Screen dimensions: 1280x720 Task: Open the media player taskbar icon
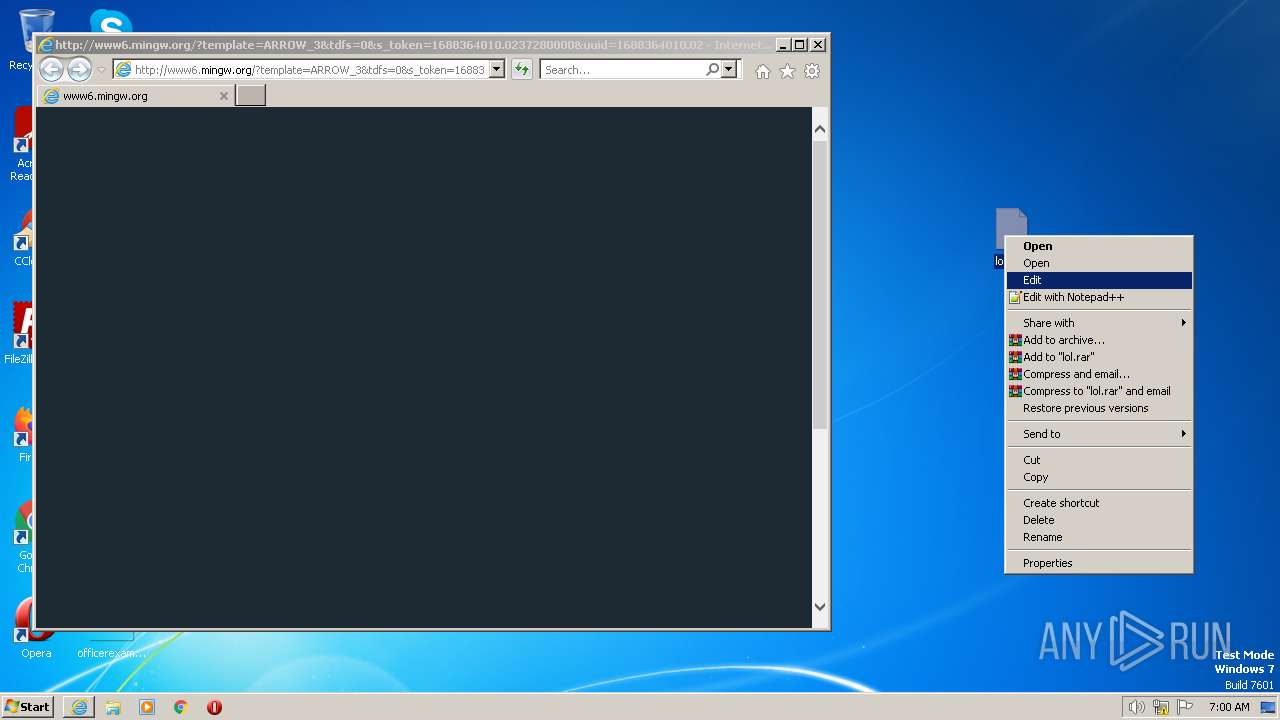(x=147, y=707)
